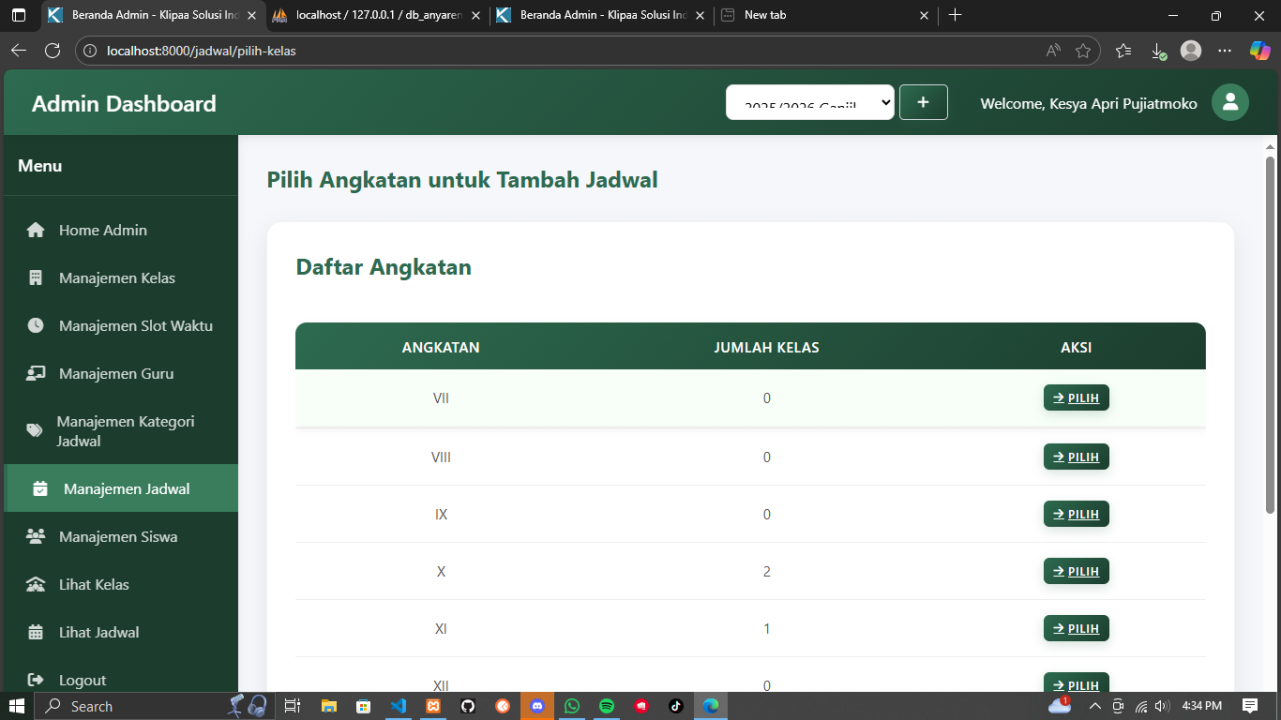Select PILIH for angkatan XI
Viewport: 1281px width, 720px height.
pos(1076,628)
